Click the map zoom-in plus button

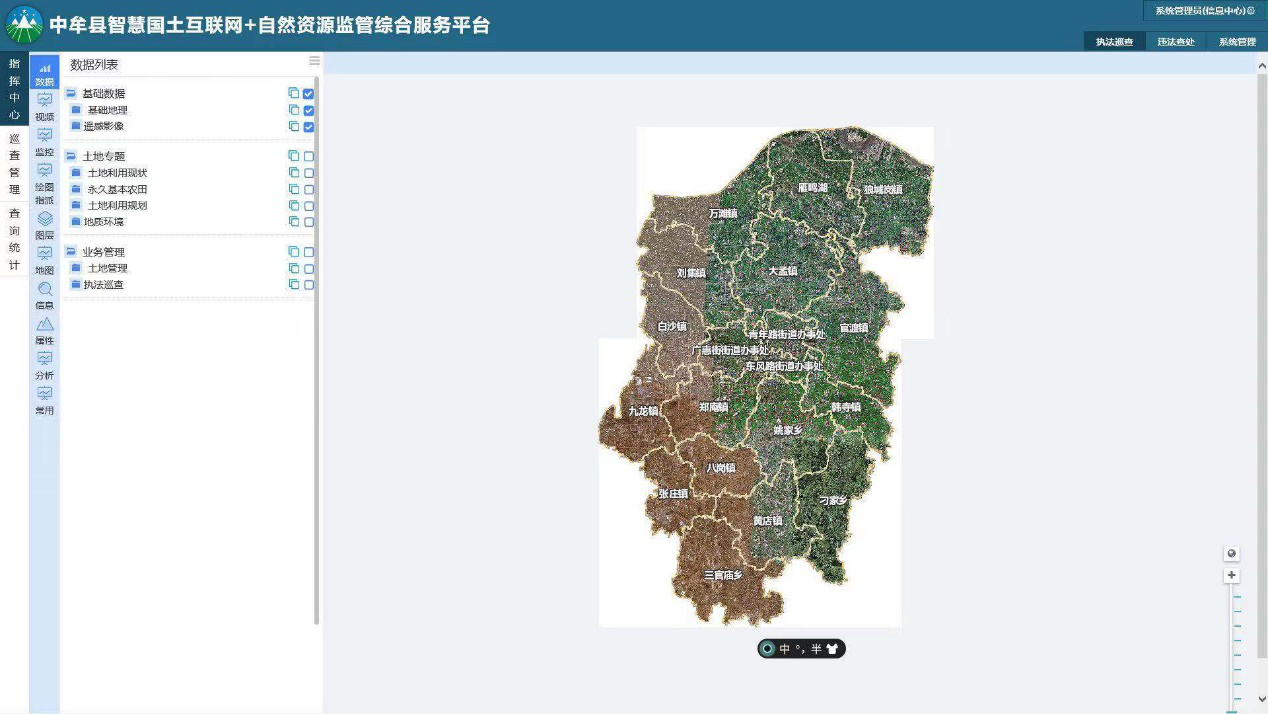click(x=1231, y=575)
